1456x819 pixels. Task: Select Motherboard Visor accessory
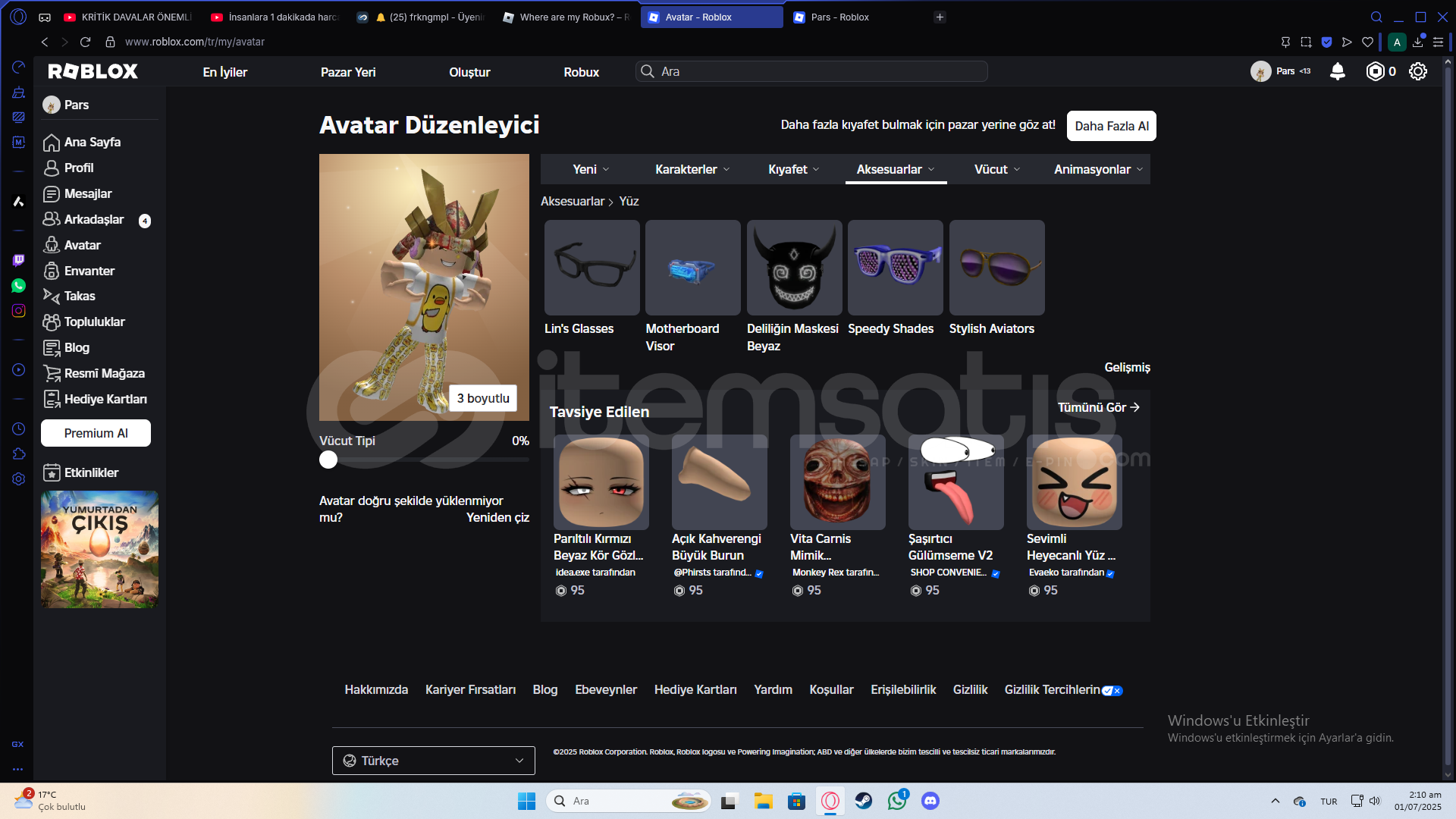(x=693, y=268)
